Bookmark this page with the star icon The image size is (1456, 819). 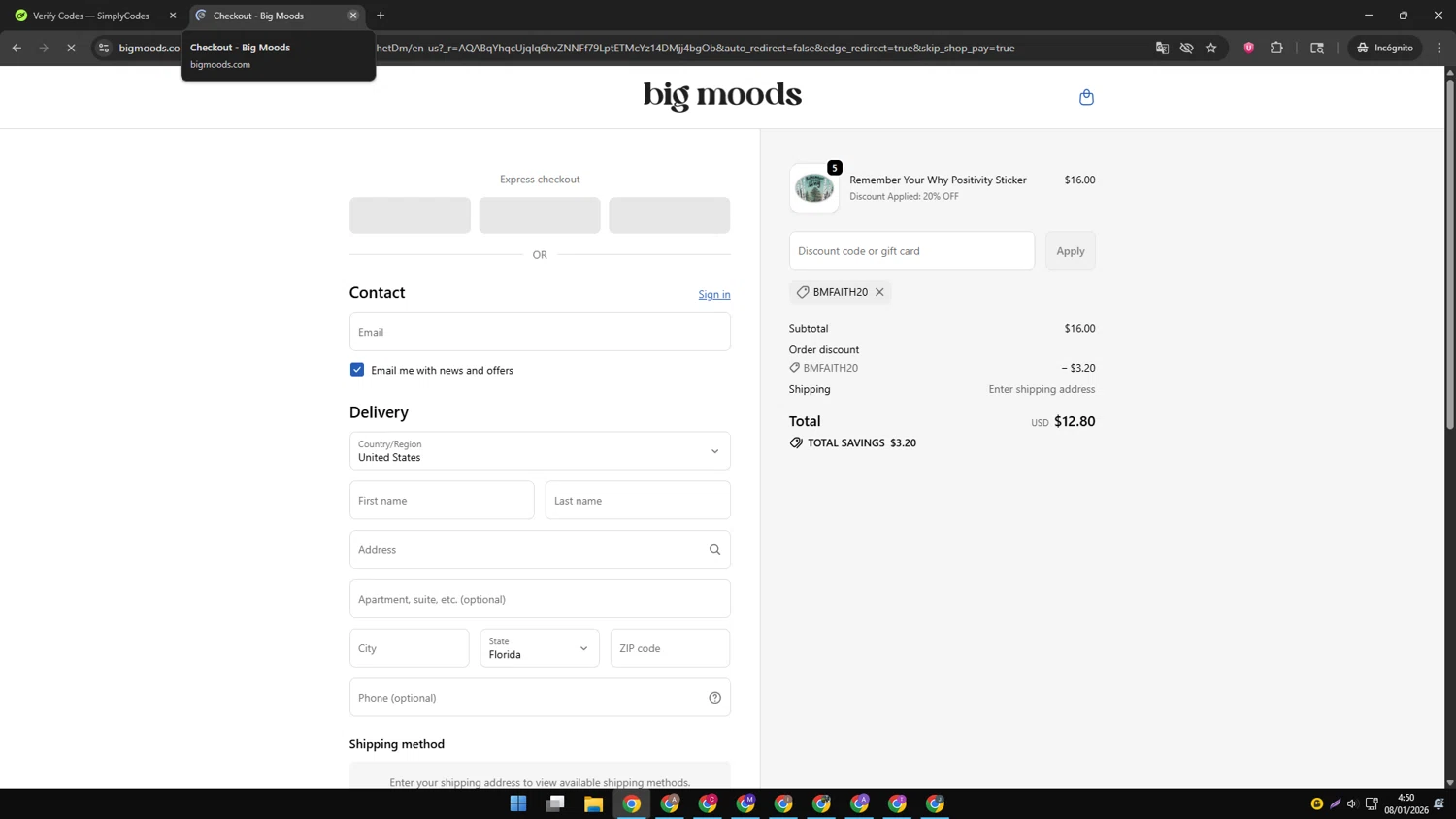(x=1211, y=48)
